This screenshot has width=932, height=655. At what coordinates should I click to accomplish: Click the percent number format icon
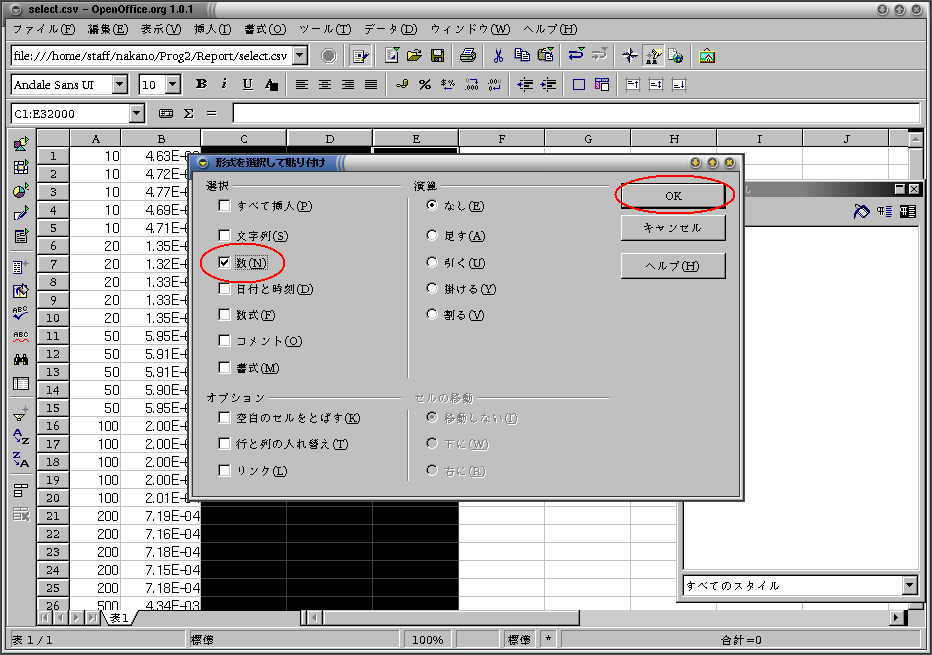tap(424, 84)
